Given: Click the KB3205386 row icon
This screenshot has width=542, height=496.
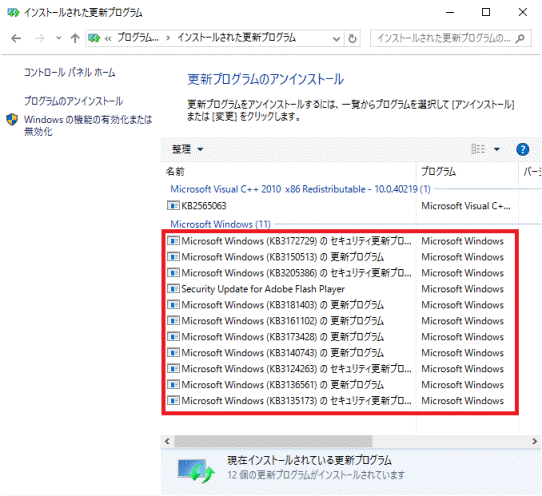Looking at the screenshot, I should [x=173, y=272].
